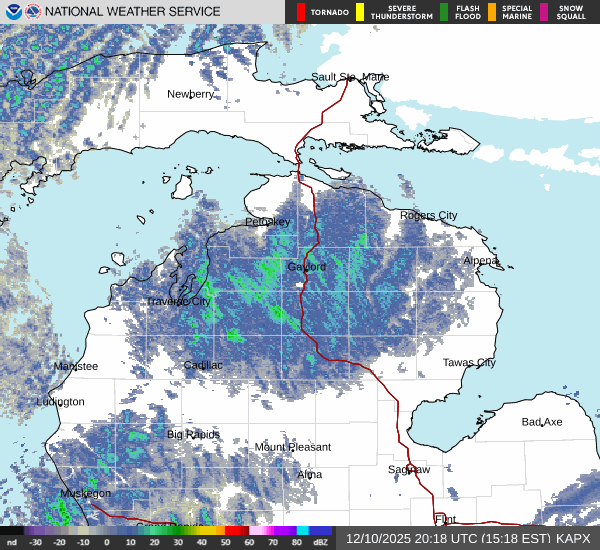Click the green Flash Flood legend box
600x550 pixels.
coord(444,12)
